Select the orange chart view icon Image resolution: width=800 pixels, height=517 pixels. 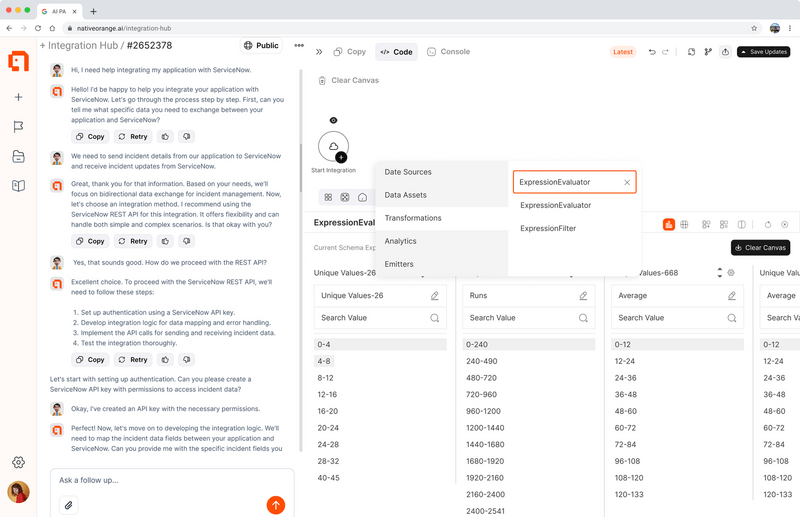669,225
